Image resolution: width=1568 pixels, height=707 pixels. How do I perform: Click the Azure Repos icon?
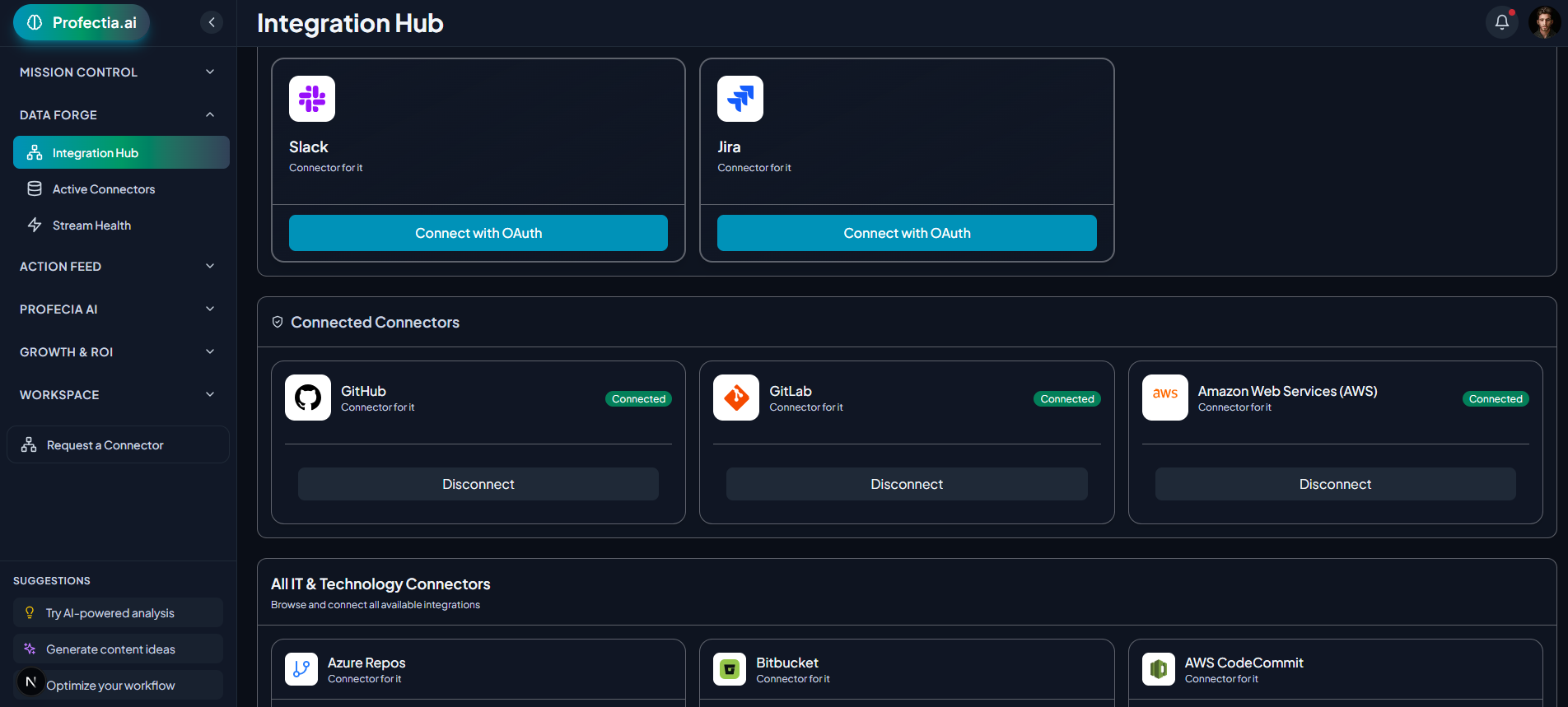click(301, 669)
